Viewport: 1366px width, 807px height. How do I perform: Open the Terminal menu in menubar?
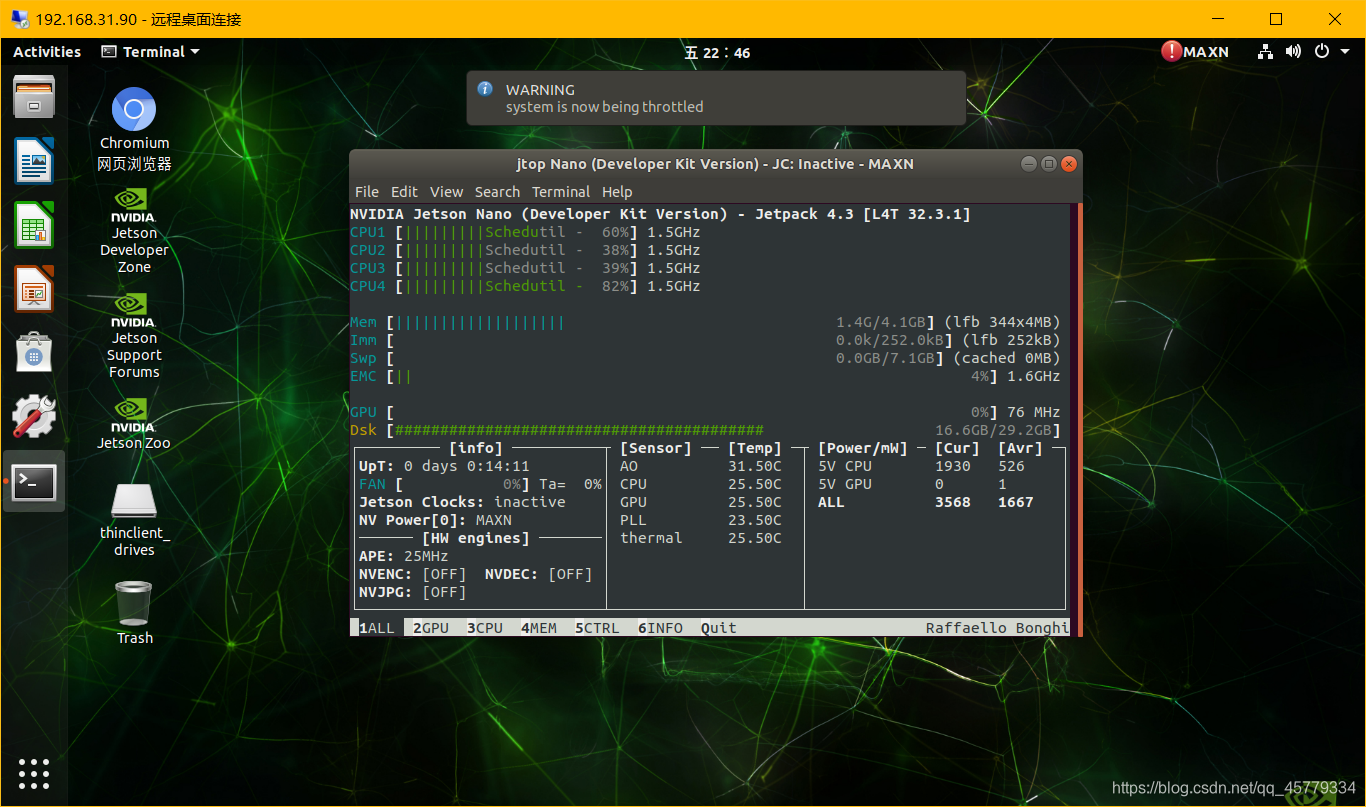point(561,192)
